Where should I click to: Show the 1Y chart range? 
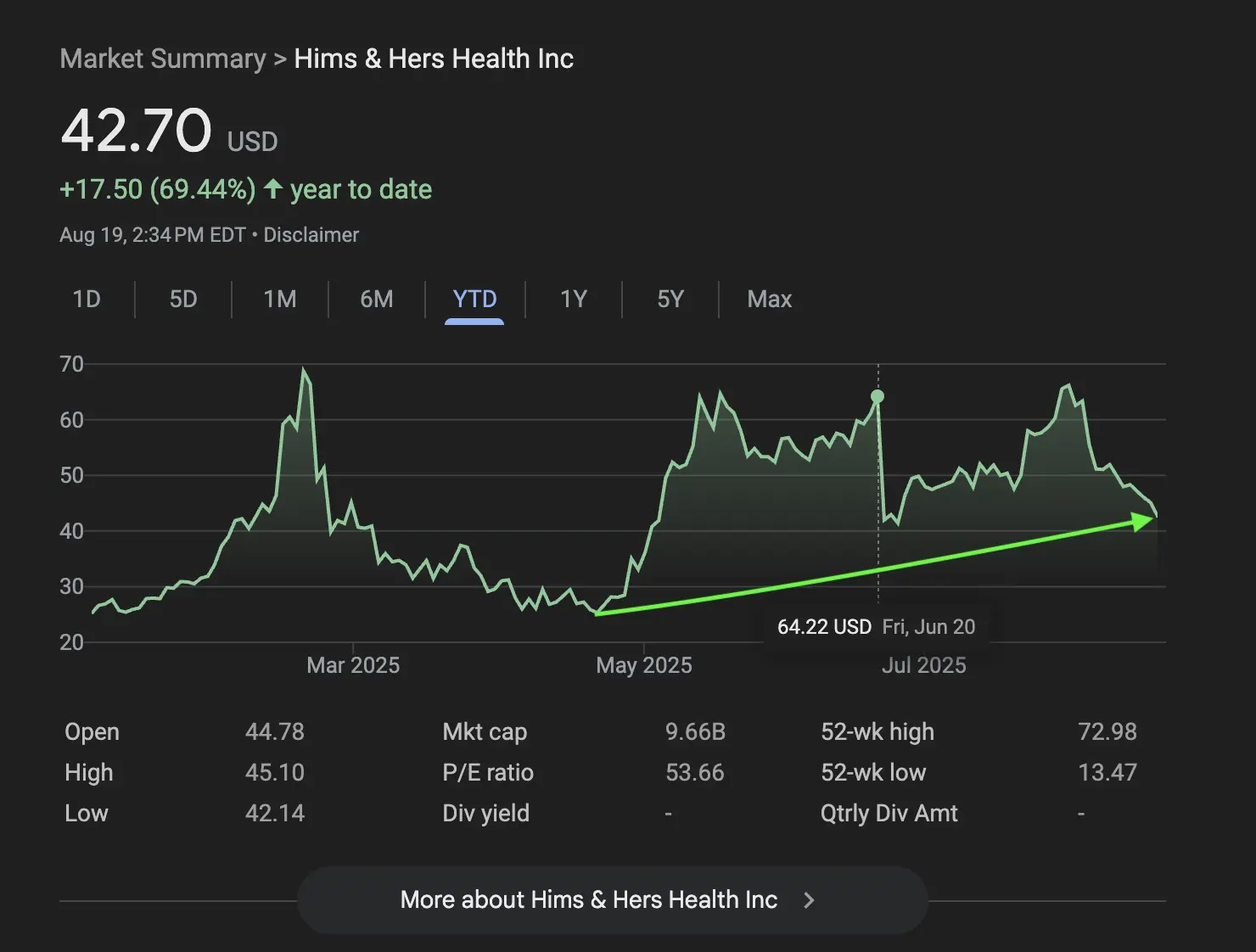[574, 299]
